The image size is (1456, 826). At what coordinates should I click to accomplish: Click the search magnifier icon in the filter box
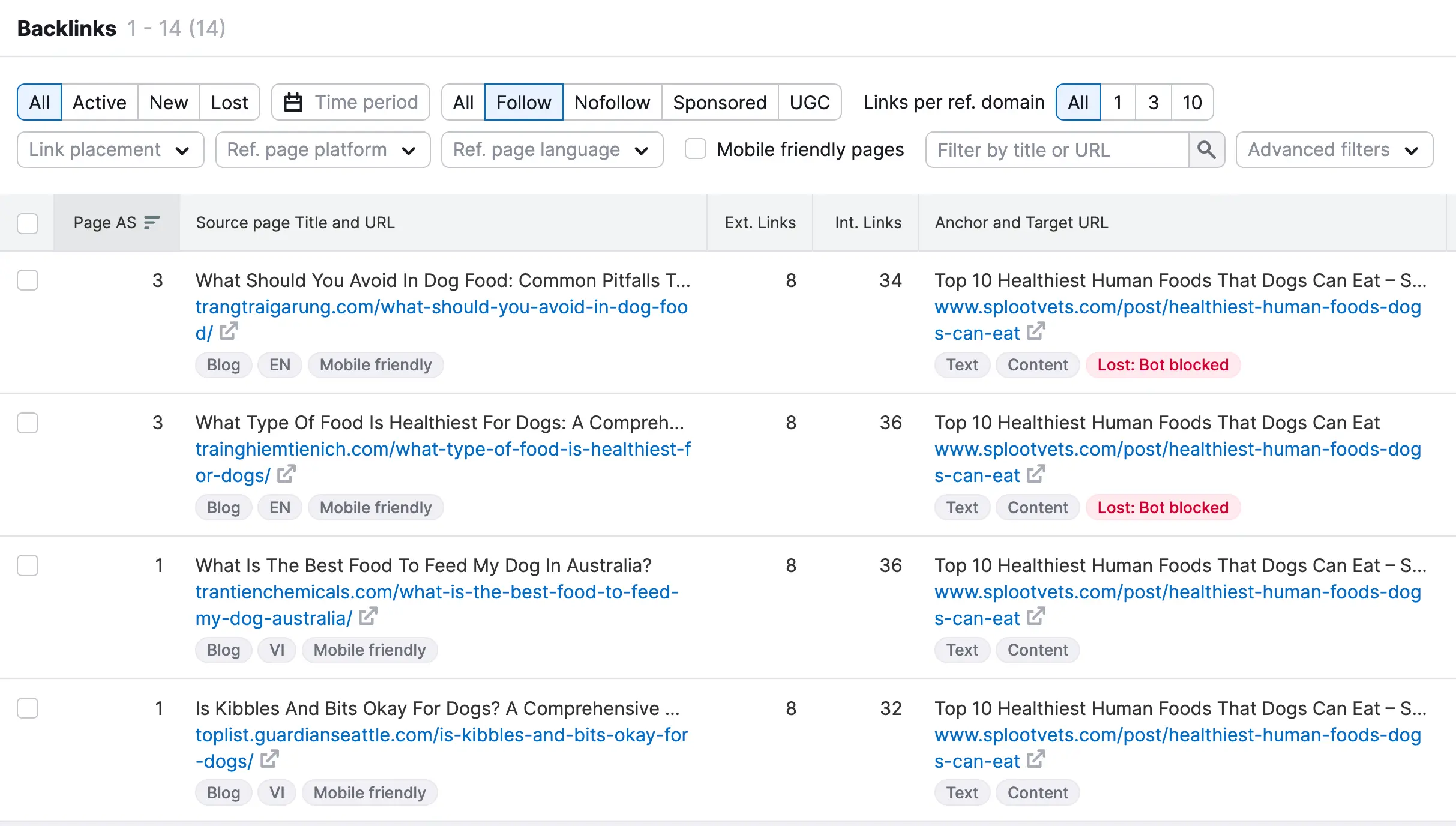pyautogui.click(x=1206, y=149)
